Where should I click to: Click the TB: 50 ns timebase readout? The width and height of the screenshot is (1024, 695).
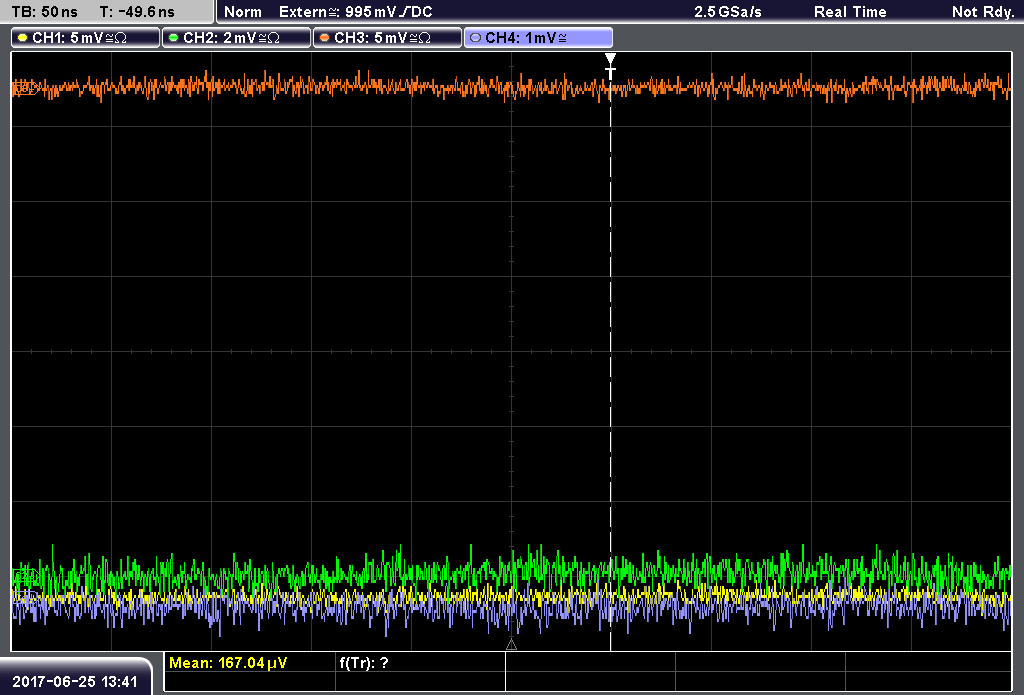point(44,12)
